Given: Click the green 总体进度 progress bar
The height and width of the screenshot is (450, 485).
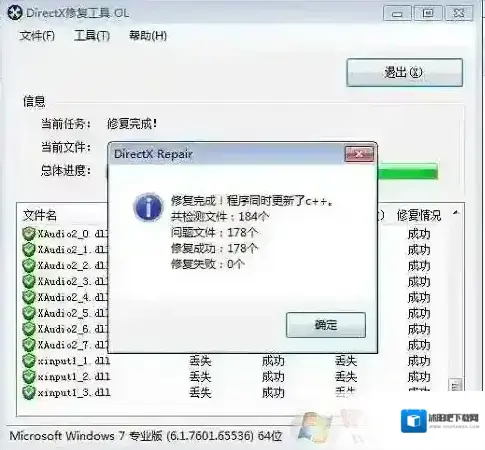Looking at the screenshot, I should pyautogui.click(x=407, y=171).
